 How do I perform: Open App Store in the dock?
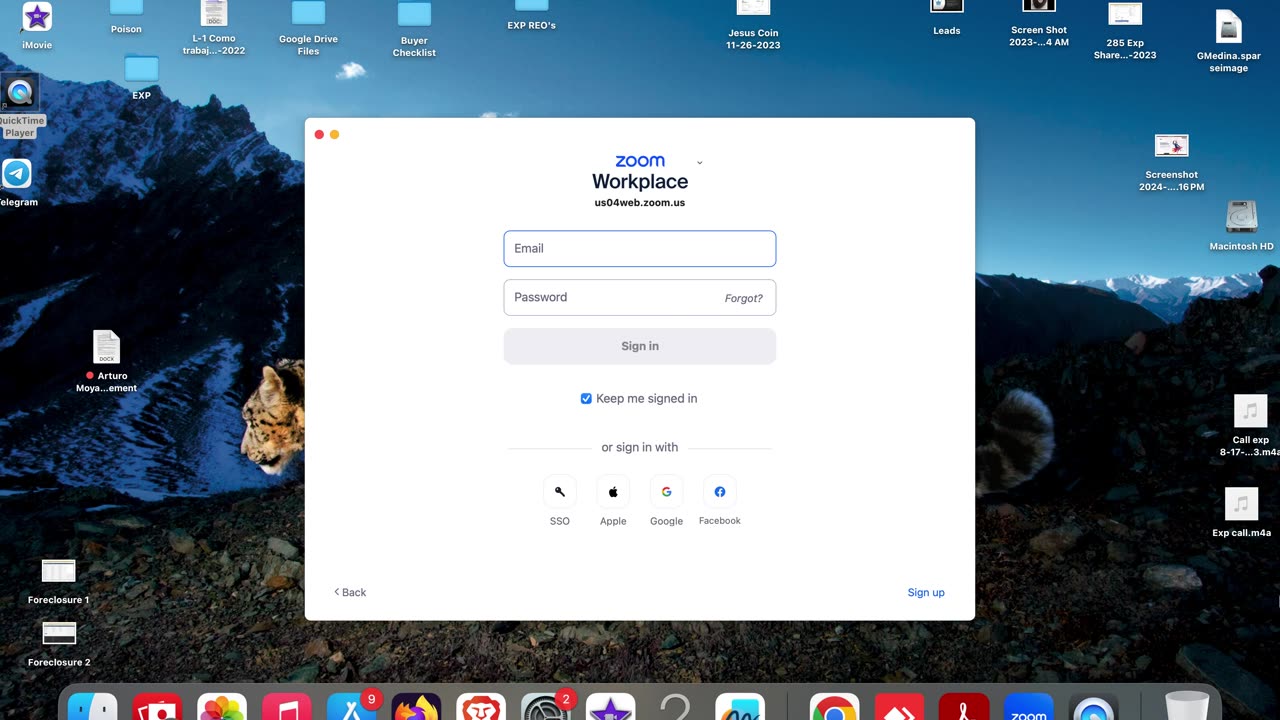[352, 707]
